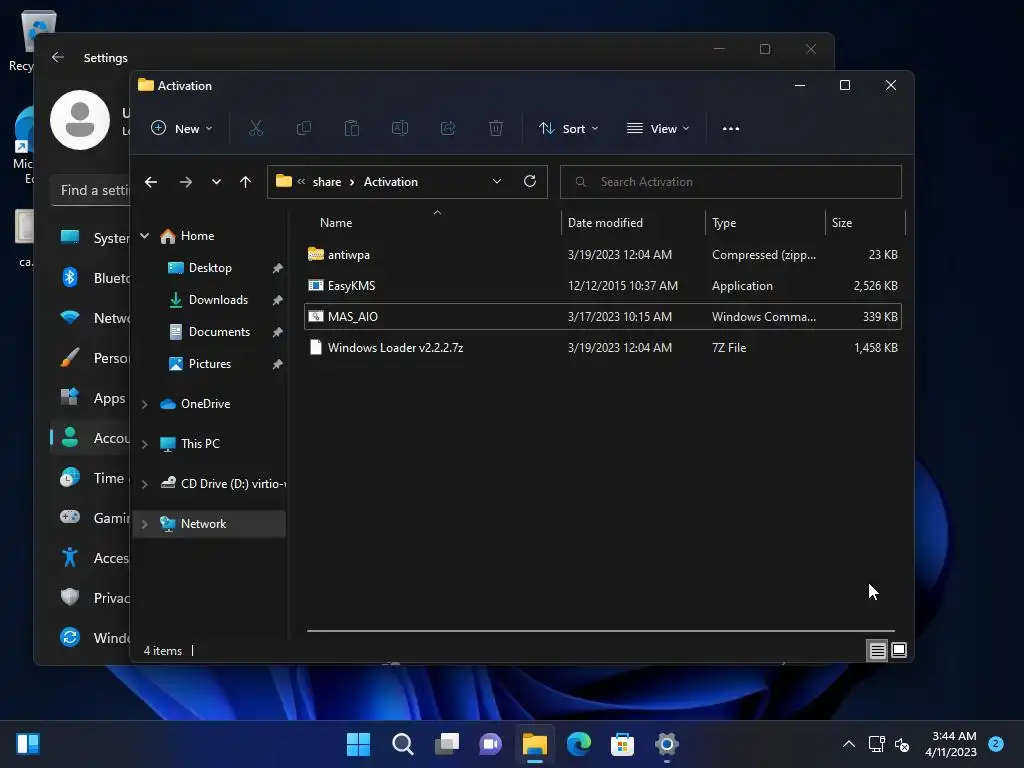Click the Settings back arrow
This screenshot has width=1024, height=768.
[57, 57]
